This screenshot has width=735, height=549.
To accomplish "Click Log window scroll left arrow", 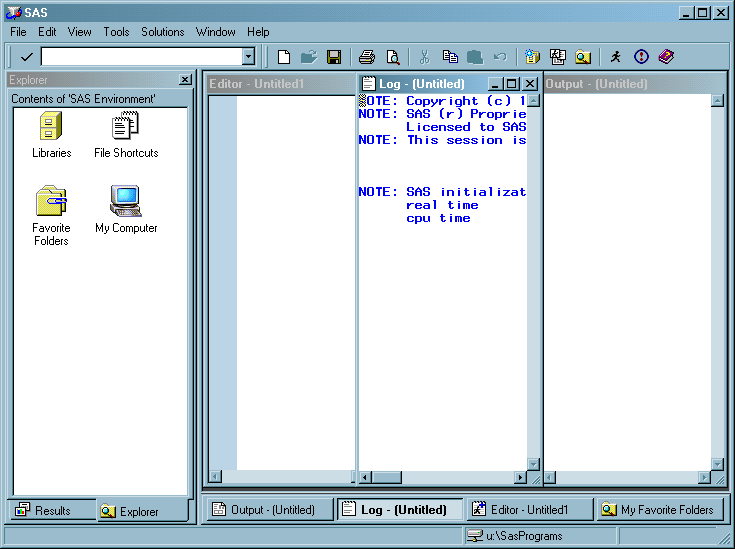I will click(366, 477).
